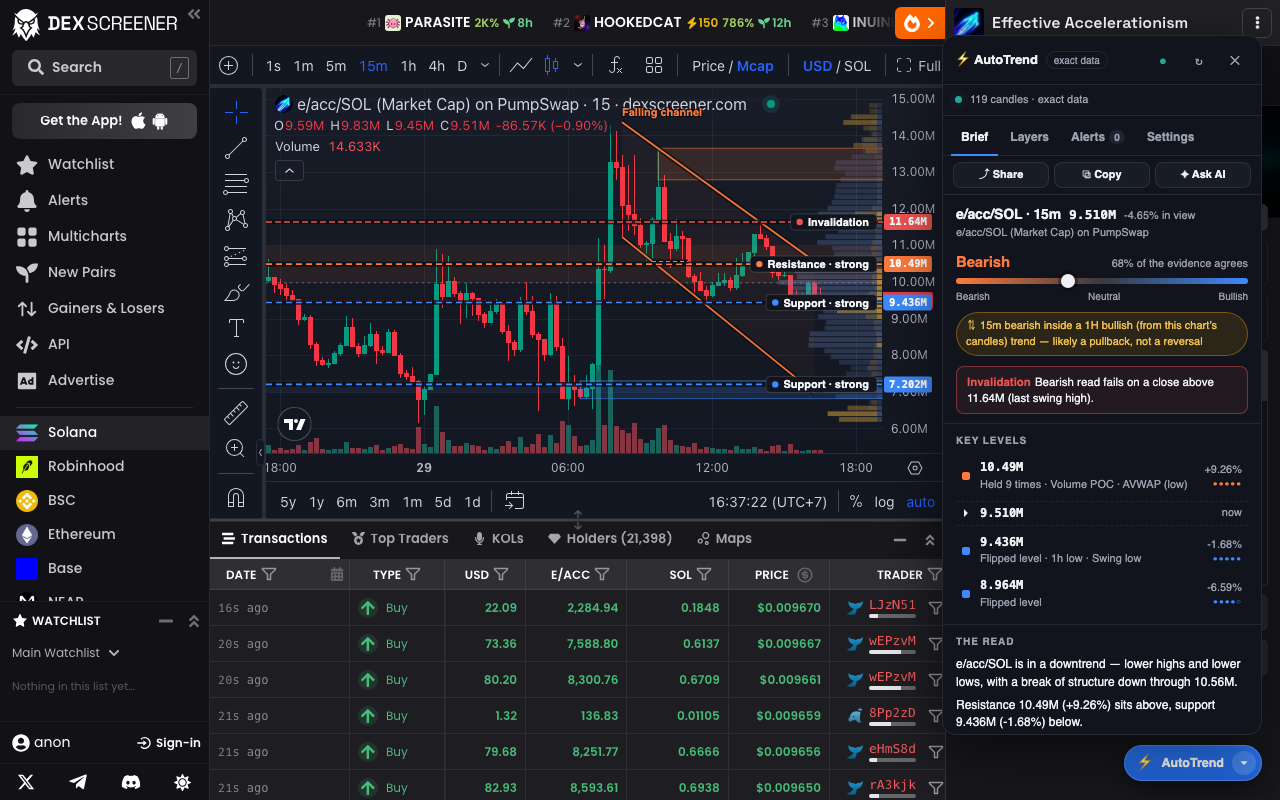The height and width of the screenshot is (800, 1280).
Task: Toggle the light/dark theme icon
Action: (182, 782)
